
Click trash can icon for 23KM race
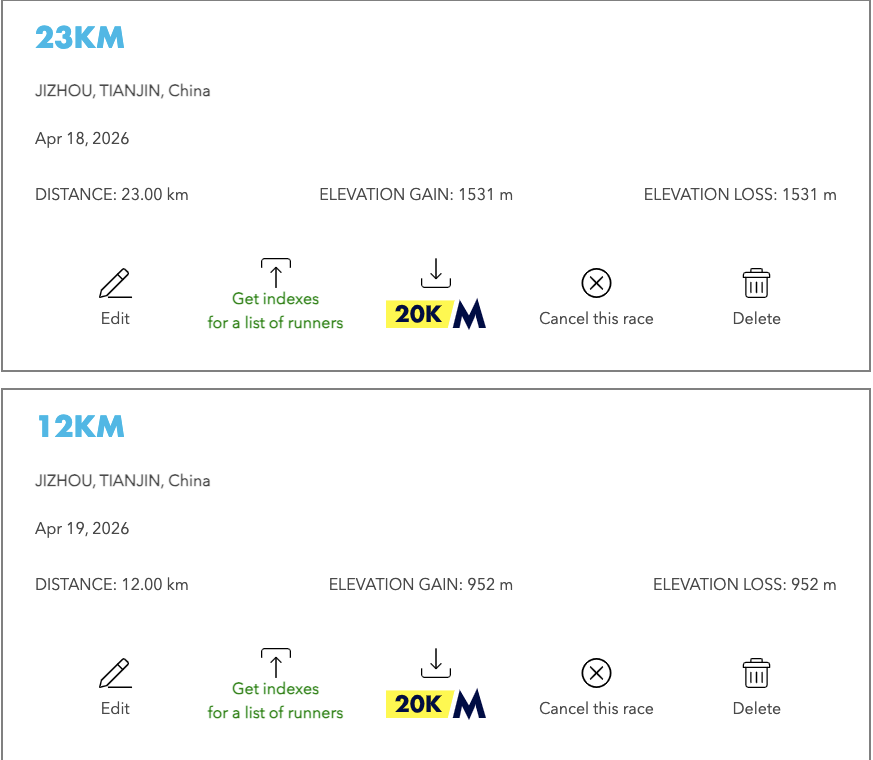[x=756, y=284]
